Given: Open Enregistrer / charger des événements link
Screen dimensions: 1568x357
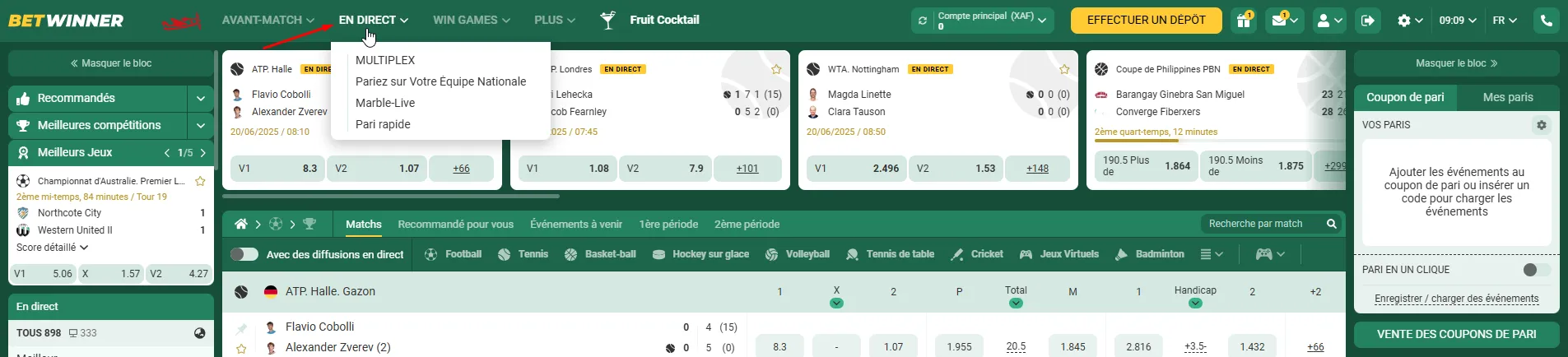Looking at the screenshot, I should [1457, 299].
